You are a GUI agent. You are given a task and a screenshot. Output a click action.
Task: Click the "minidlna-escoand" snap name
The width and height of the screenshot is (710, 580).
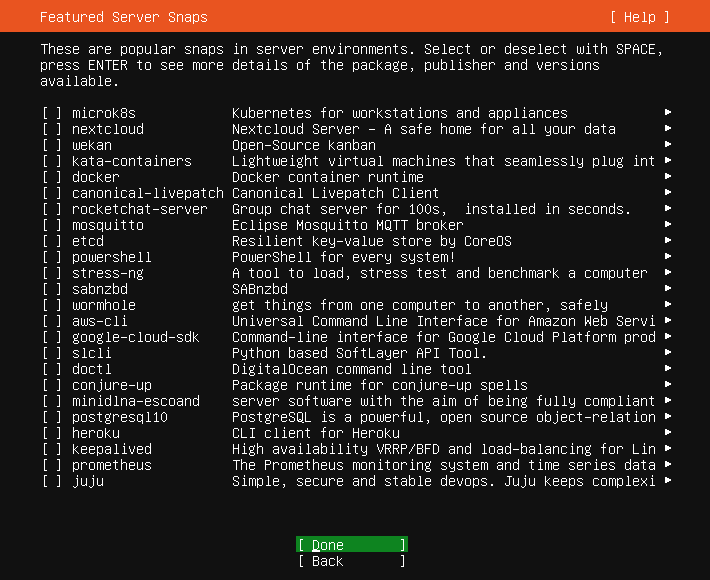(x=135, y=401)
